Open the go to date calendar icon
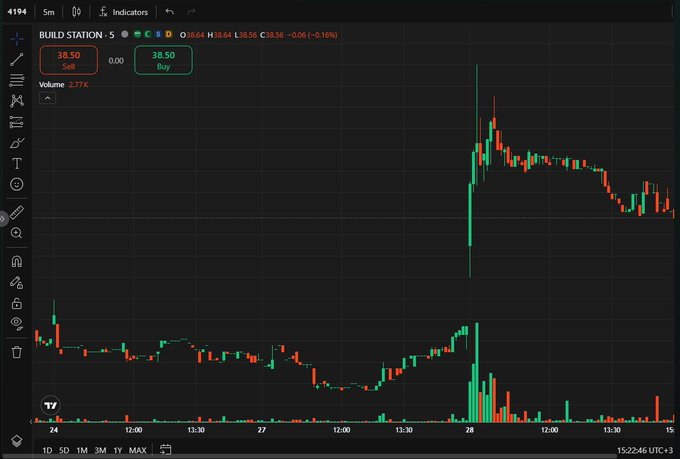Screen dimensions: 680x459 pyautogui.click(x=165, y=449)
